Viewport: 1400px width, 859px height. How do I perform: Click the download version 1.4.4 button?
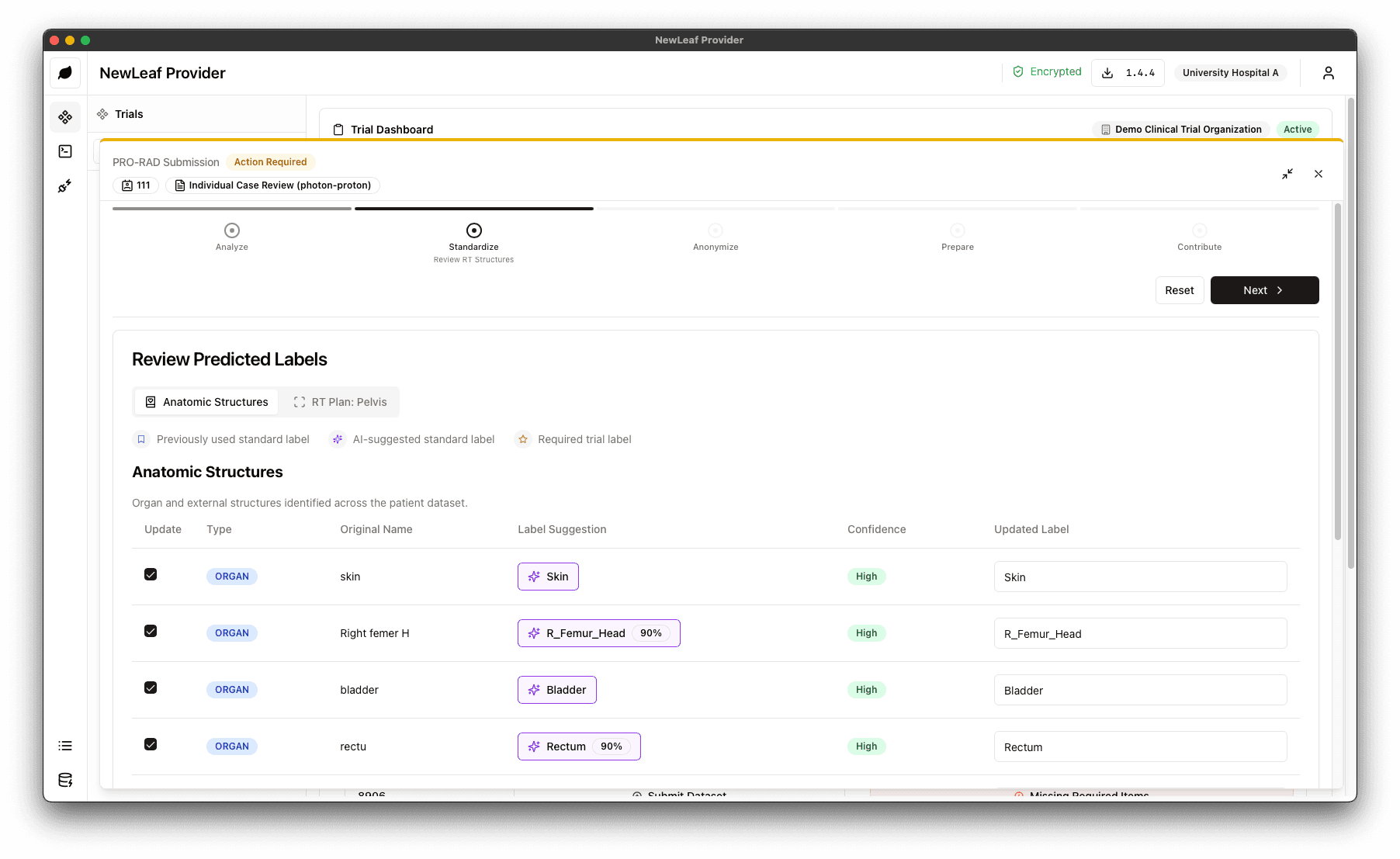pyautogui.click(x=1128, y=73)
